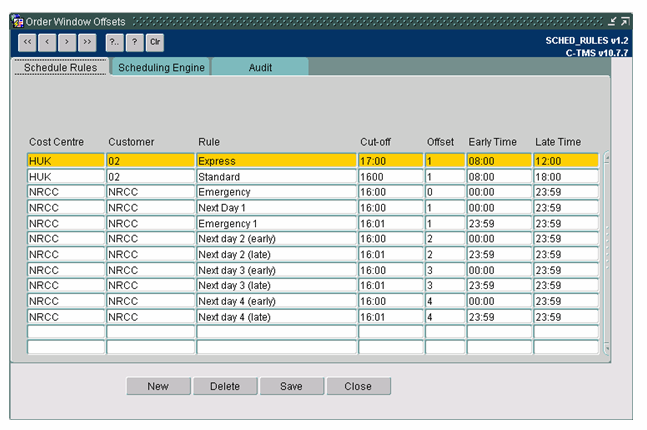Click the Offset column header
Screen dimensions: 647x430
coord(440,142)
